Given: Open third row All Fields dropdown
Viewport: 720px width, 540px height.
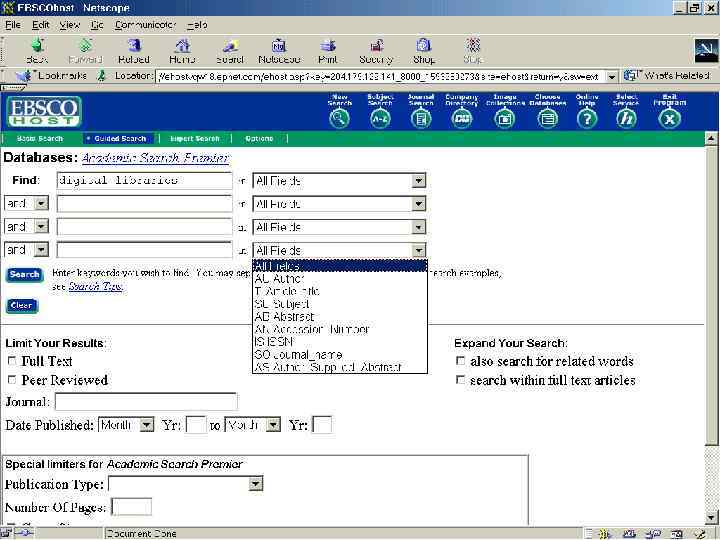Looking at the screenshot, I should pyautogui.click(x=339, y=227).
